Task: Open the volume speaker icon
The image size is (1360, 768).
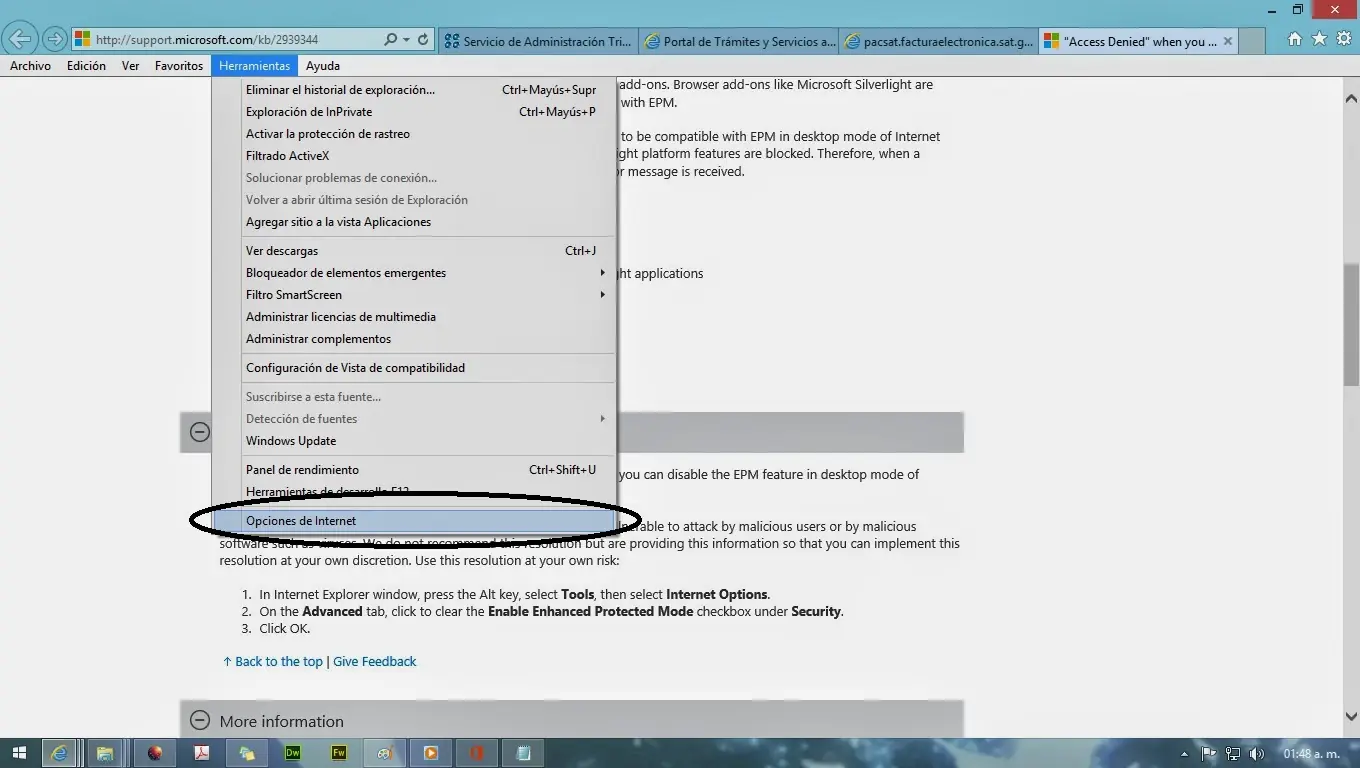Action: coord(1257,754)
